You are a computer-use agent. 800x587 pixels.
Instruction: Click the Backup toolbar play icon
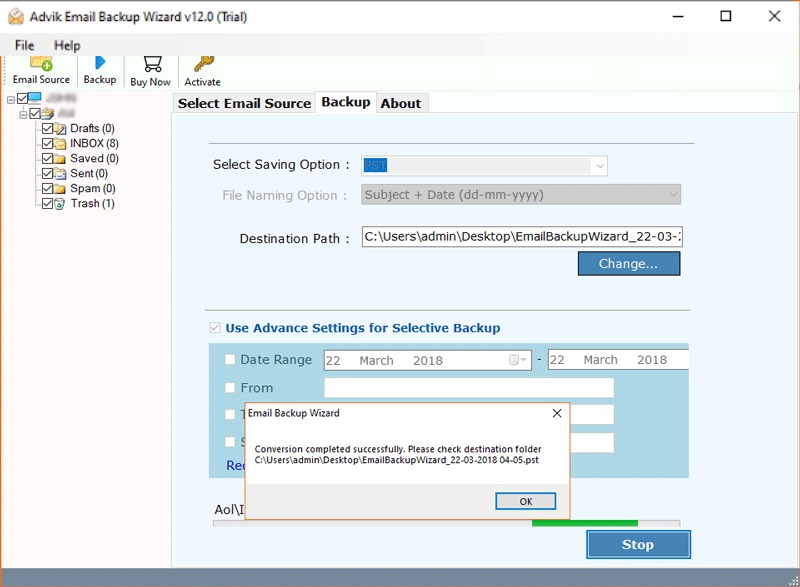100,63
